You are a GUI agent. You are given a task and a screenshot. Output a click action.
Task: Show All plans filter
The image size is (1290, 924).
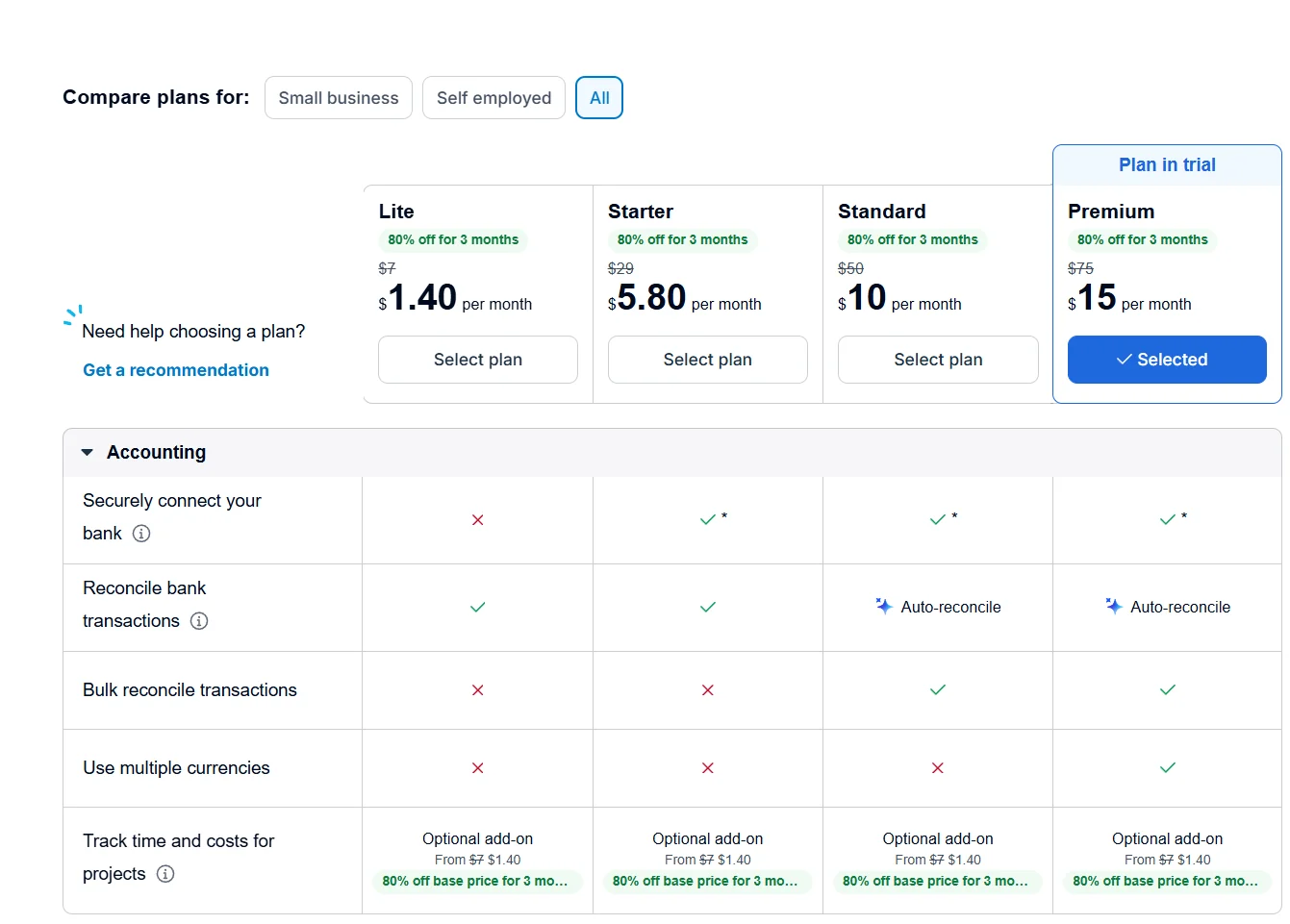point(599,98)
